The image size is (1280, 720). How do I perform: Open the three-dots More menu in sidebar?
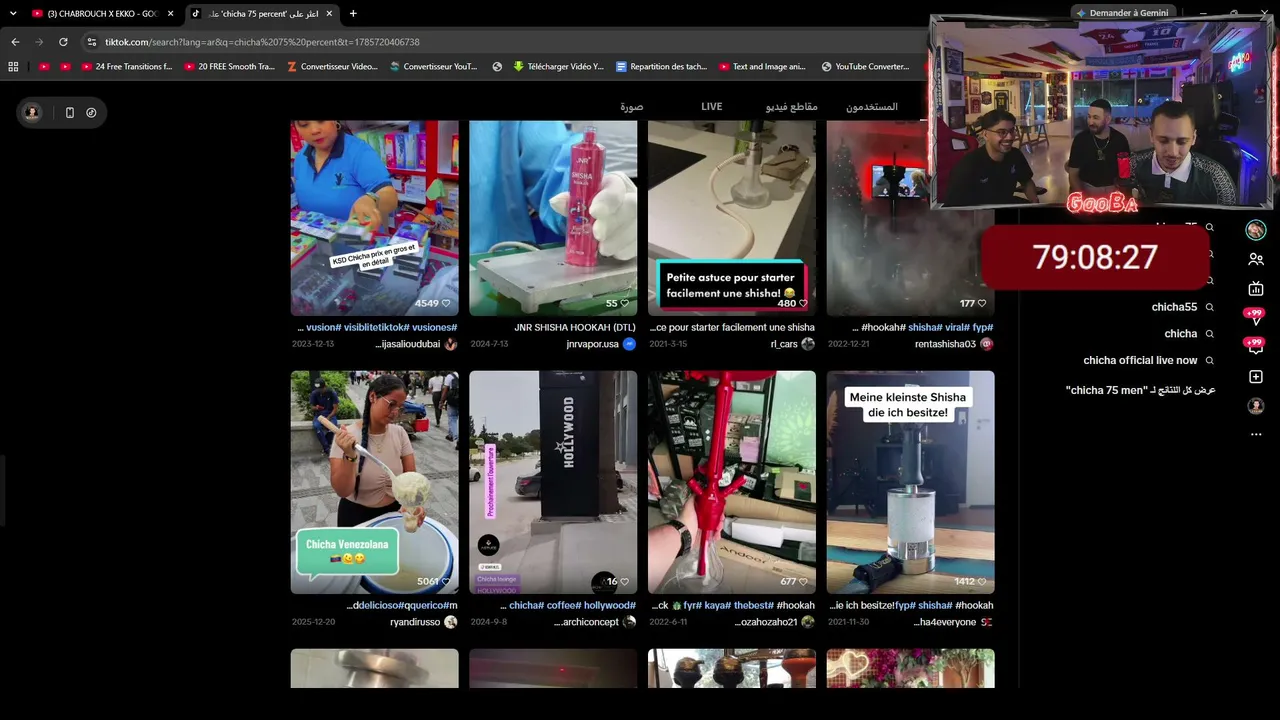click(1256, 435)
